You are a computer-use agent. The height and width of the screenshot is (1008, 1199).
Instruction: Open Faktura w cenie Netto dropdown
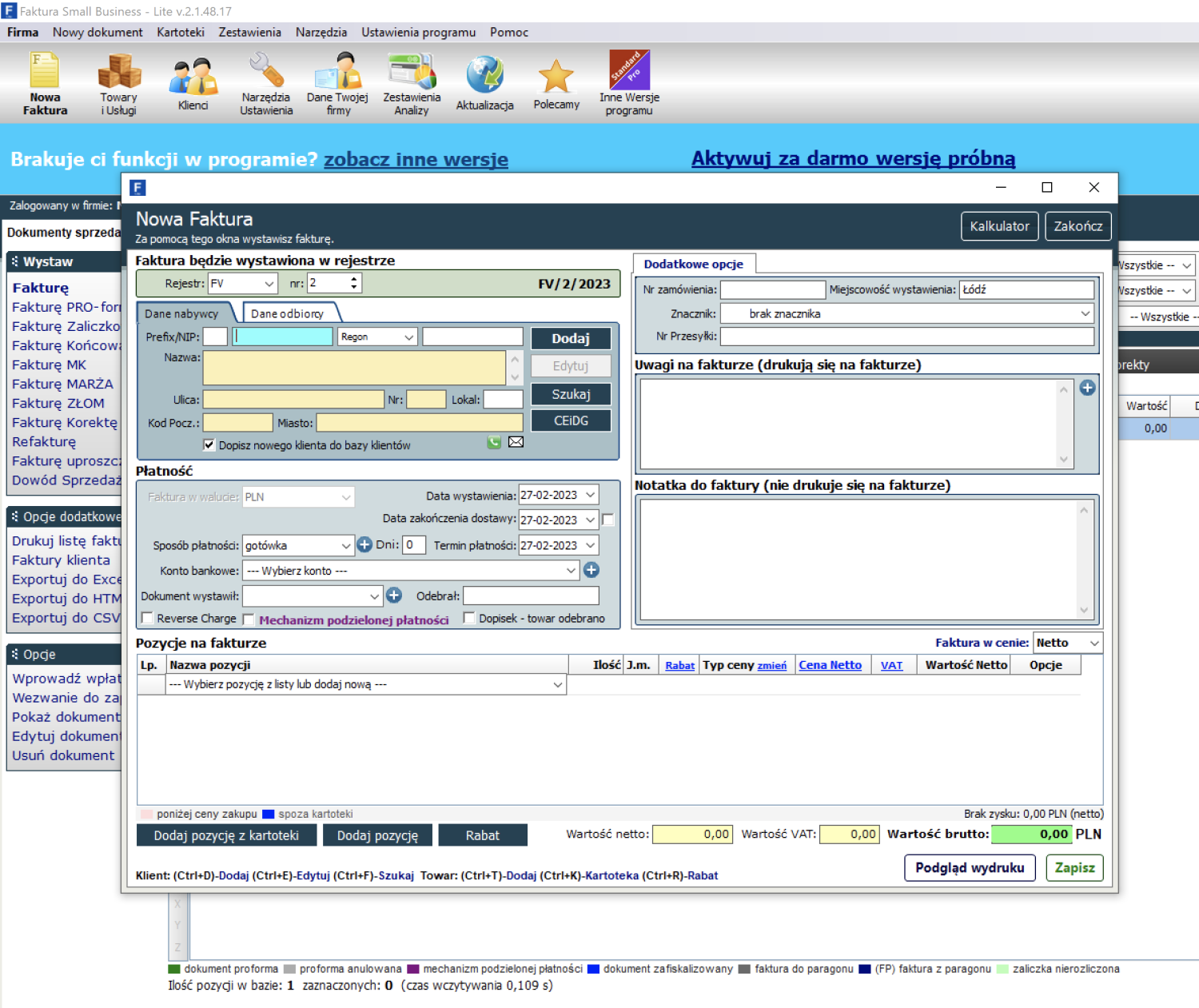coord(1094,643)
